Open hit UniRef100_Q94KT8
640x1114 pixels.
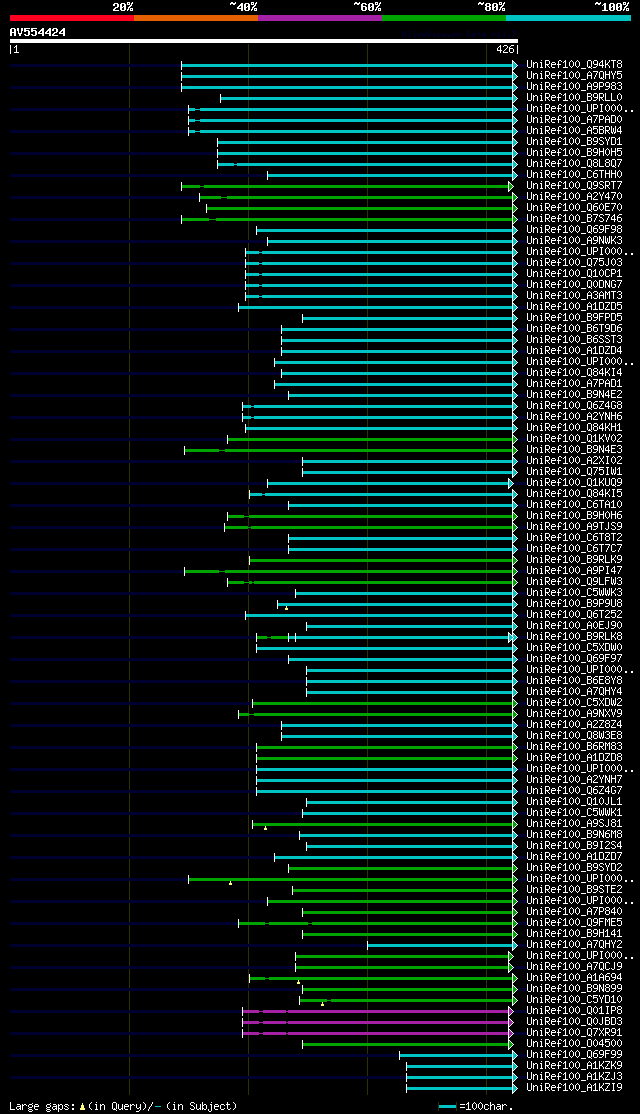(x=574, y=65)
